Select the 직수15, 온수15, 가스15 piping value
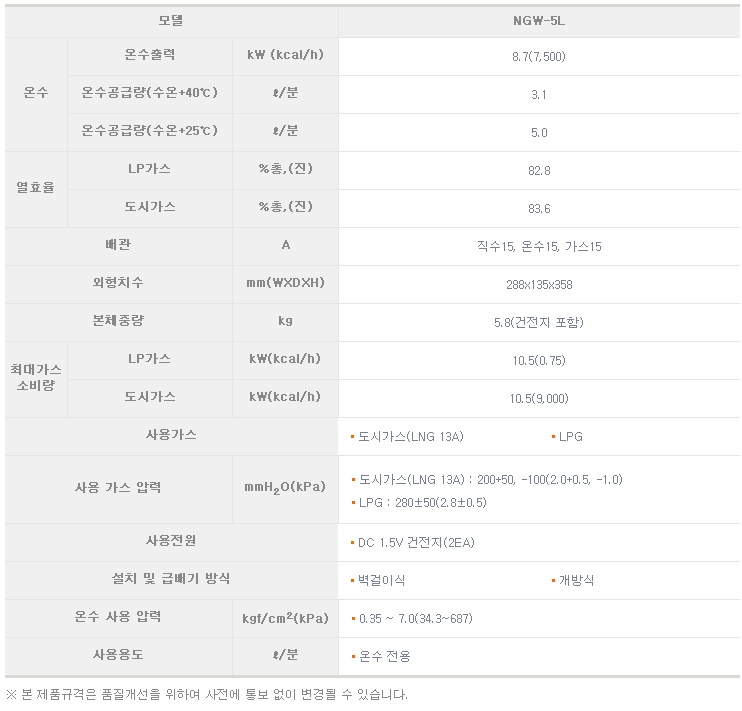 538,246
